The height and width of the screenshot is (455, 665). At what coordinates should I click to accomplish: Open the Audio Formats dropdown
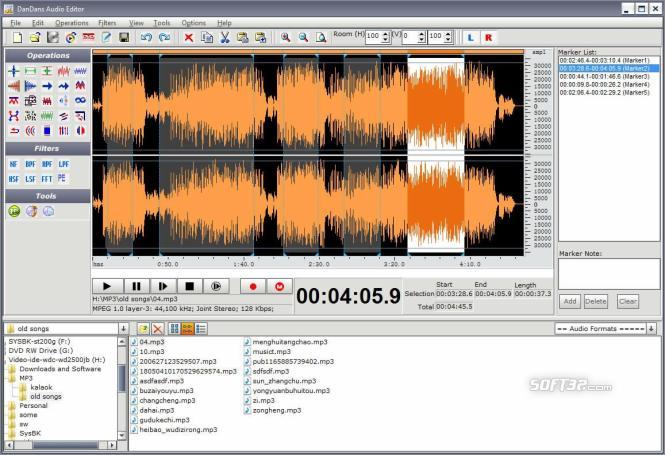pyautogui.click(x=651, y=329)
